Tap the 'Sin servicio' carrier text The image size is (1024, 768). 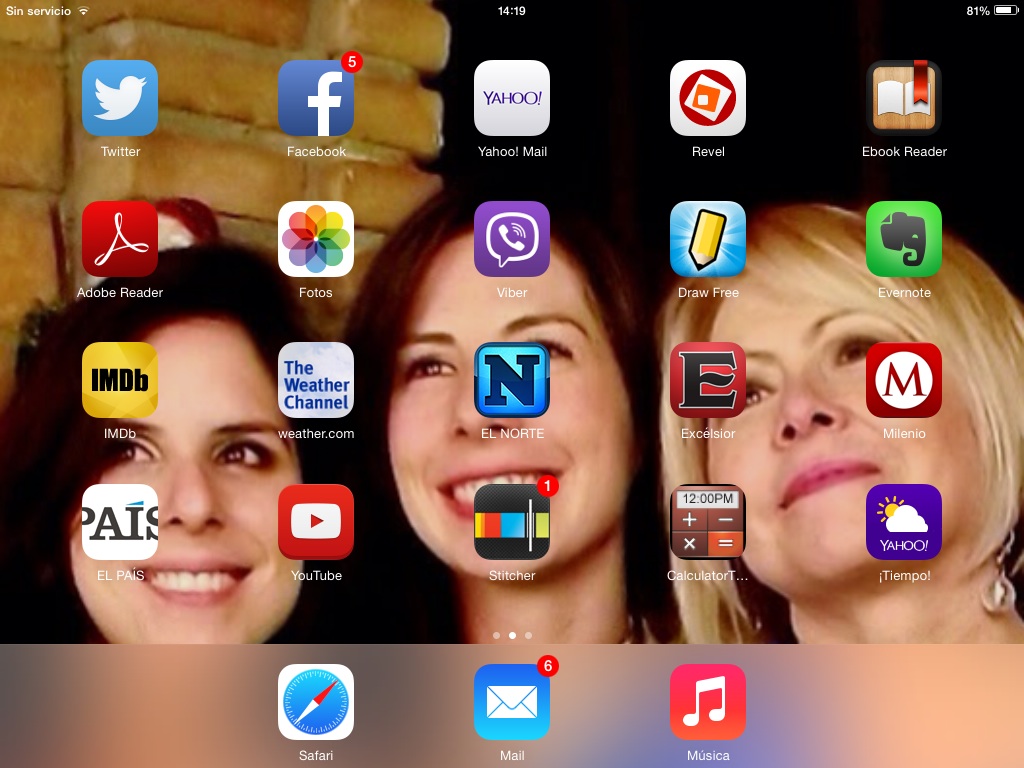pyautogui.click(x=38, y=10)
